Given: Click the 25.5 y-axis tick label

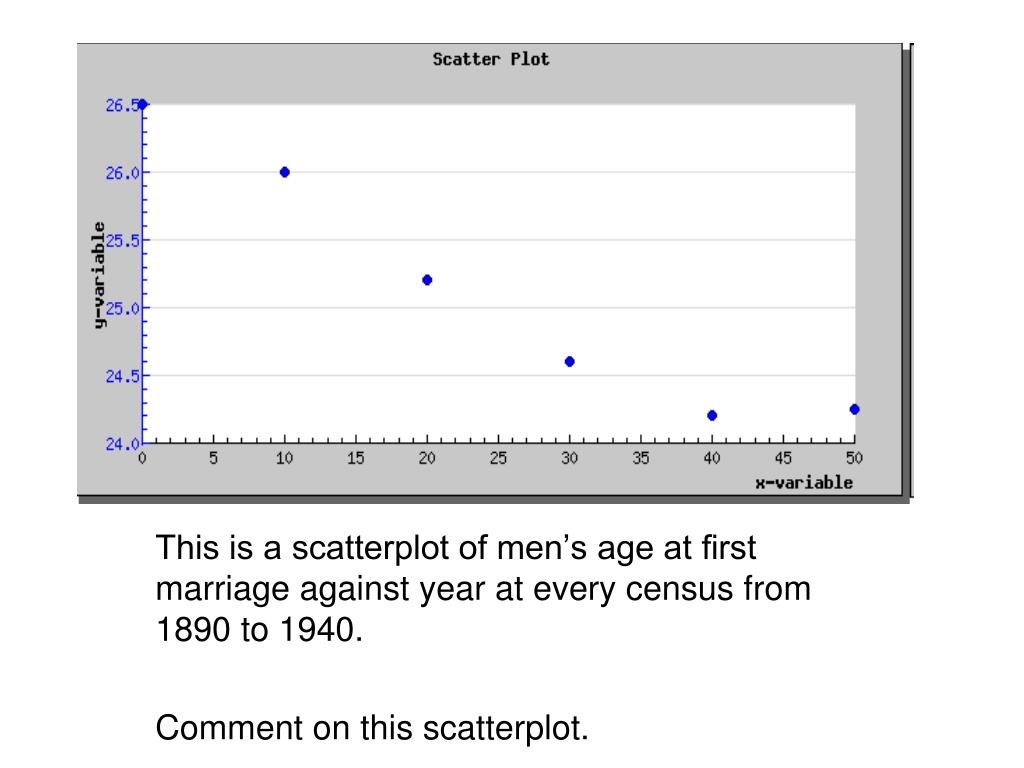Looking at the screenshot, I should 123,241.
